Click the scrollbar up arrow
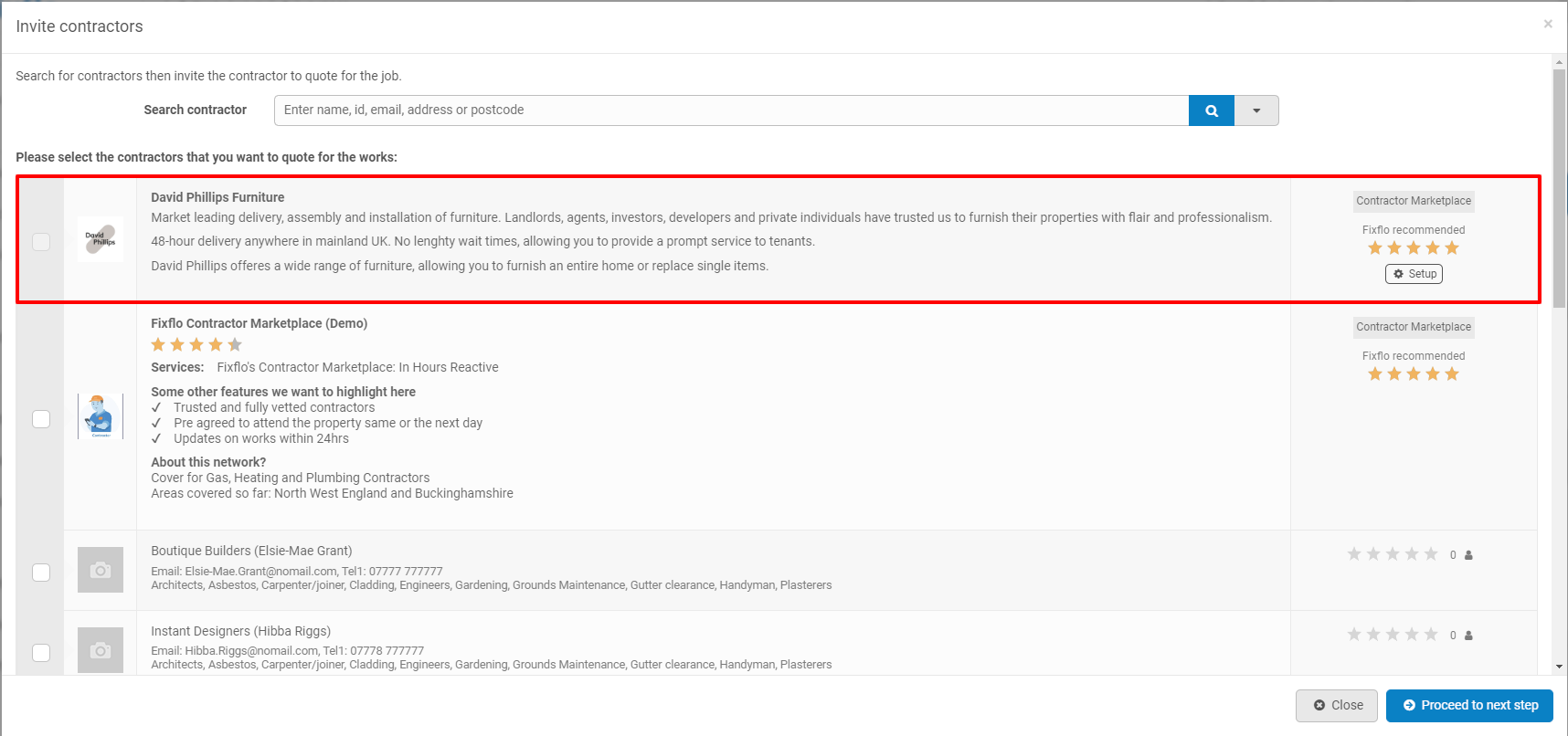 point(1560,61)
